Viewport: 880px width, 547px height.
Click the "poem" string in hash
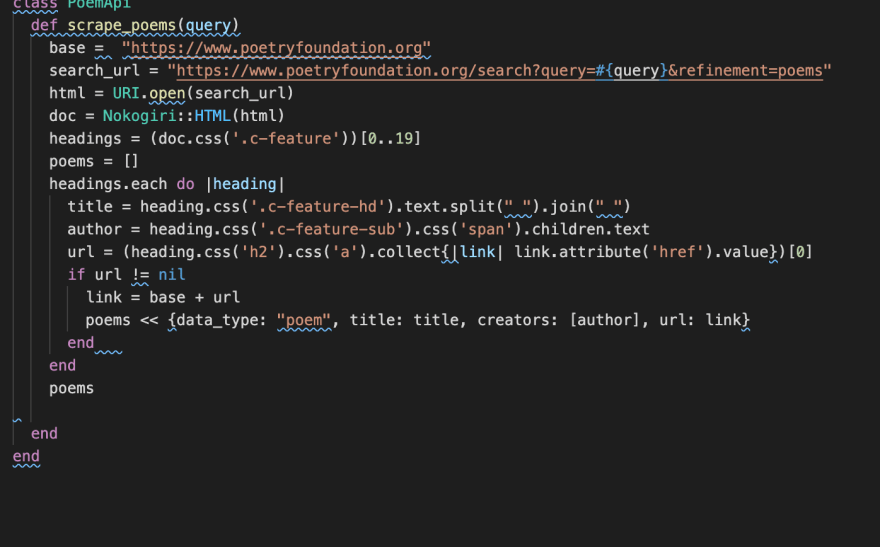click(x=304, y=320)
